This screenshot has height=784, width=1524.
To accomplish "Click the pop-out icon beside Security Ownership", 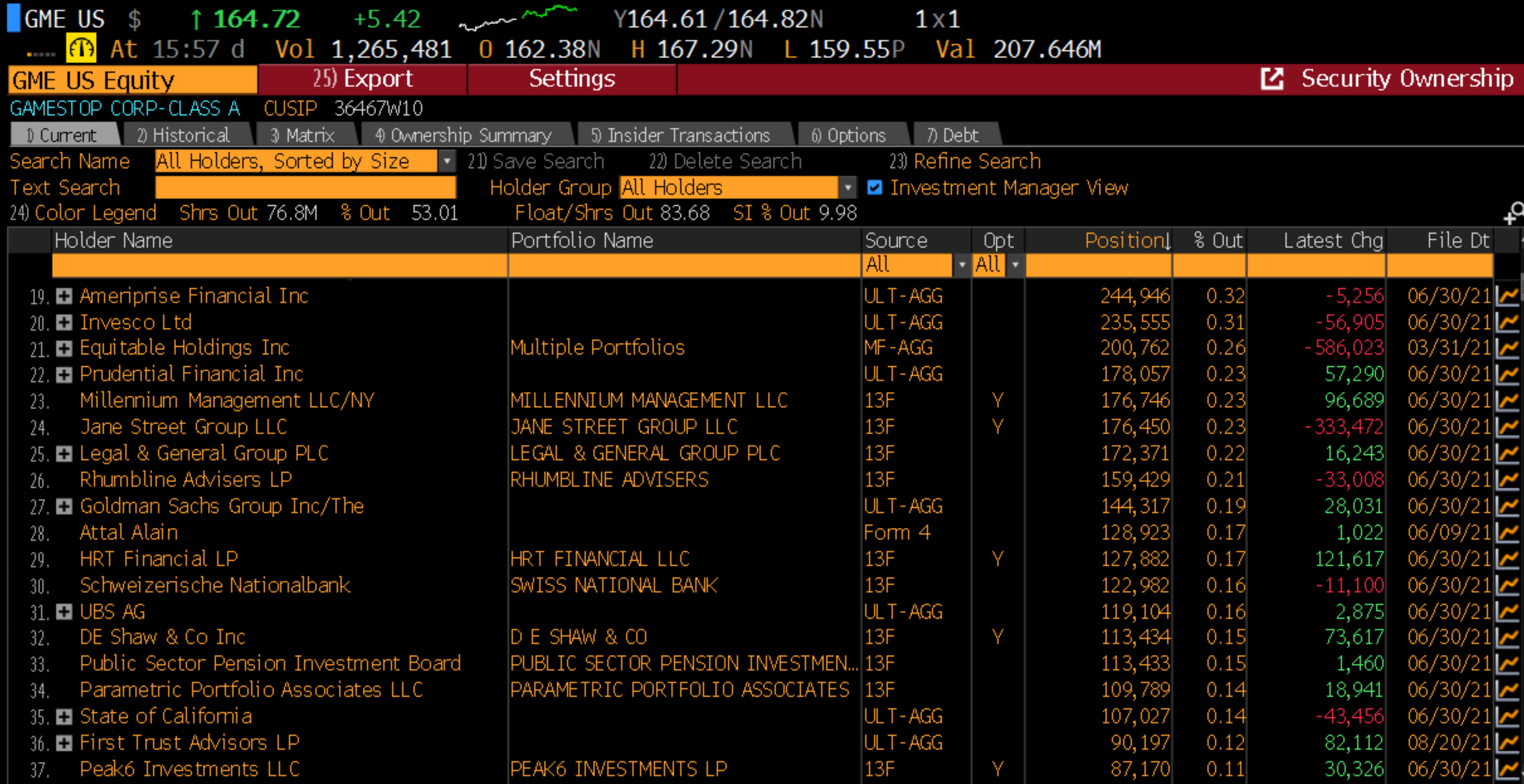I will click(x=1272, y=79).
